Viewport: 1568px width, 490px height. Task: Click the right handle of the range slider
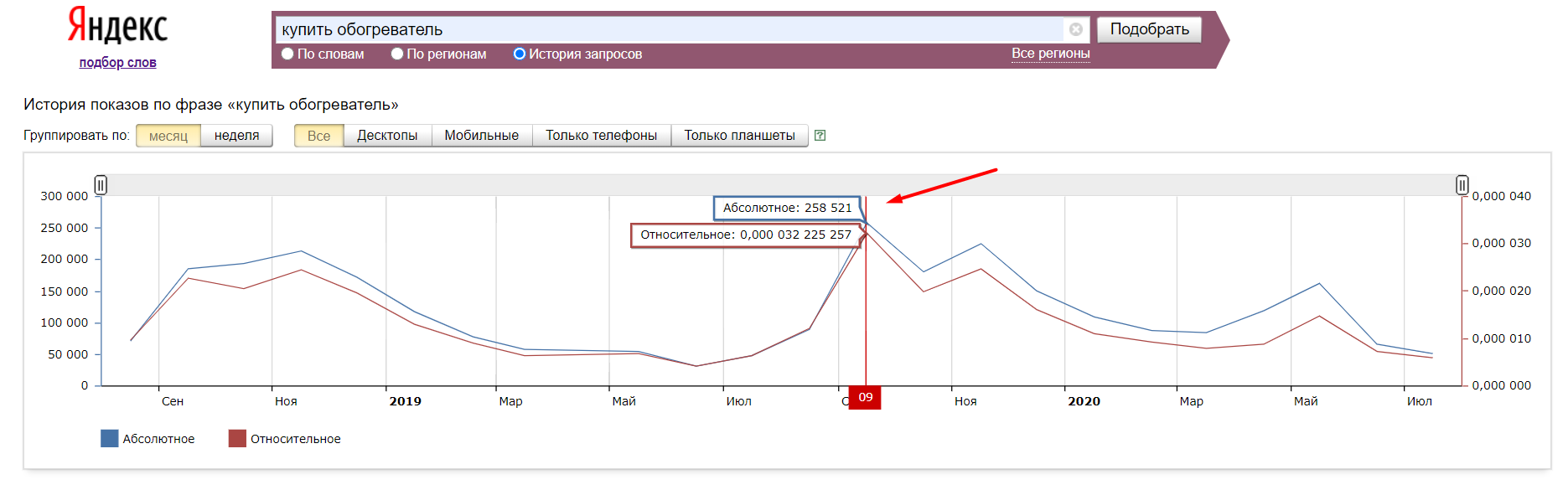click(1462, 184)
